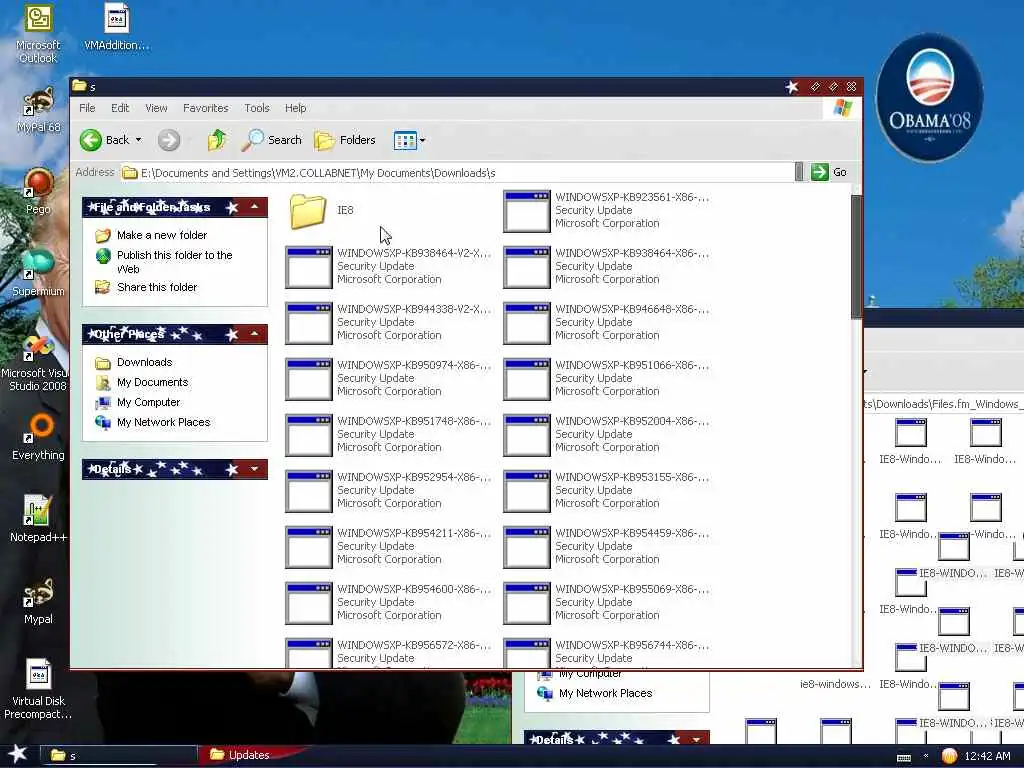Select the VMAdditions desktop icon

[x=117, y=27]
